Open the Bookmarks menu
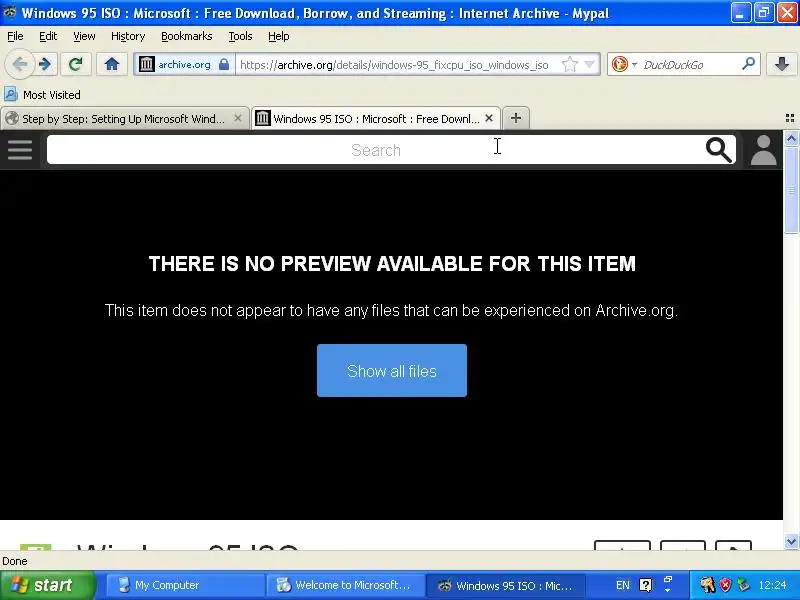 (x=186, y=36)
